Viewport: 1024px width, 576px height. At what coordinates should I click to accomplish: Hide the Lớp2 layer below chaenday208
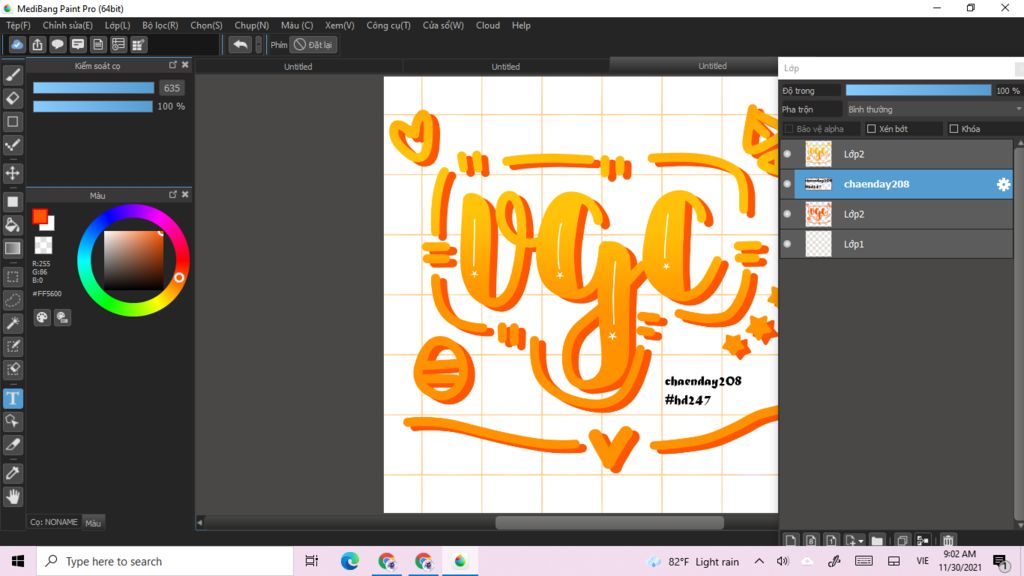(787, 214)
